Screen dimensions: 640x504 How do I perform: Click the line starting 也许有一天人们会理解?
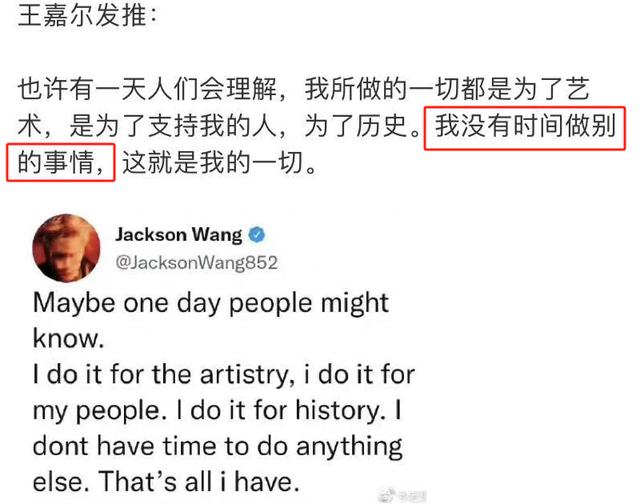(x=304, y=89)
